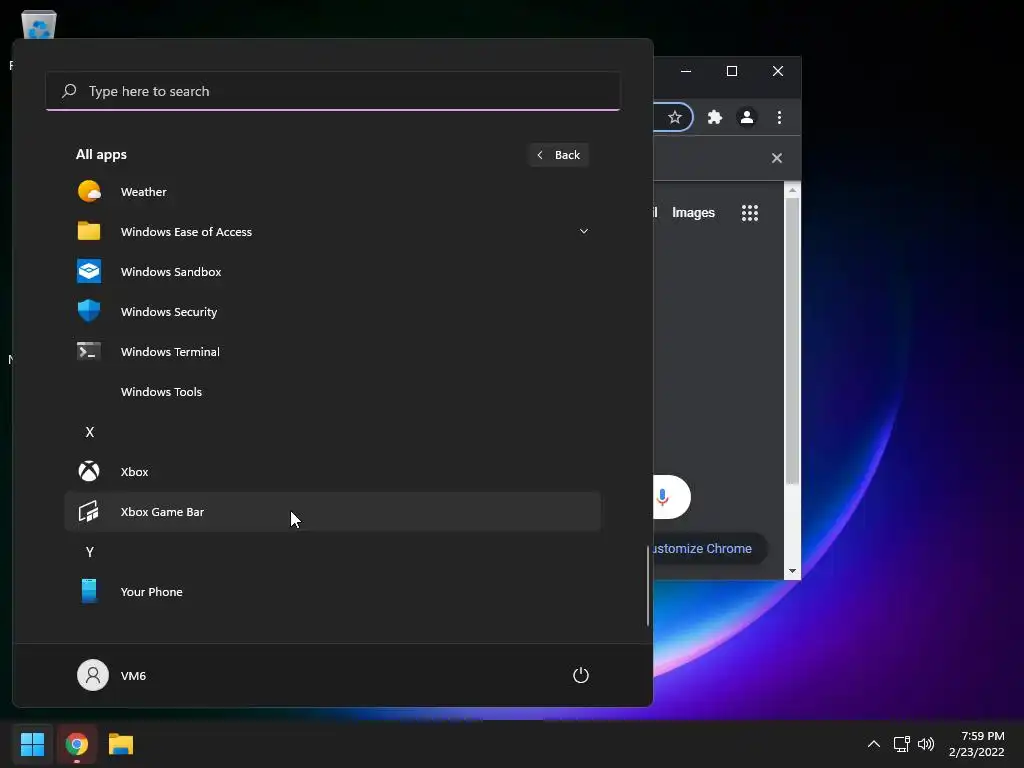Launch Xbox Game Bar icon
1024x768 pixels.
click(89, 511)
